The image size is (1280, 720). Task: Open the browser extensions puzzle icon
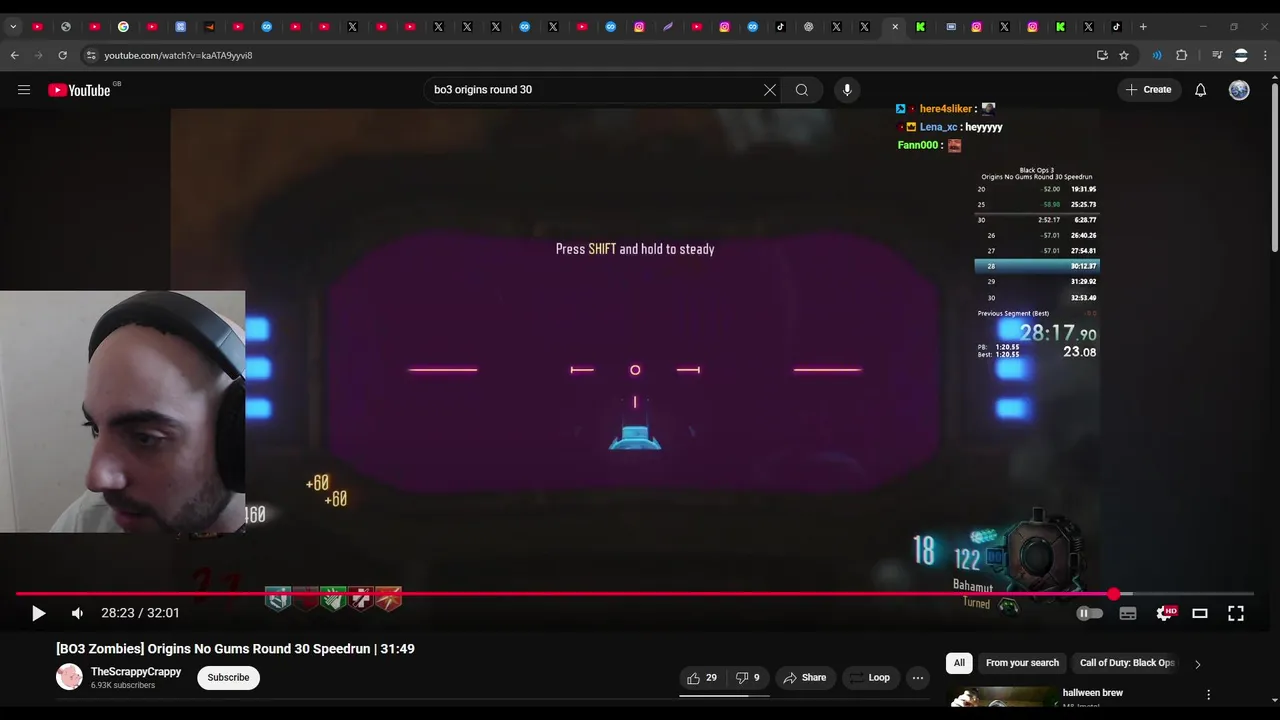1182,55
